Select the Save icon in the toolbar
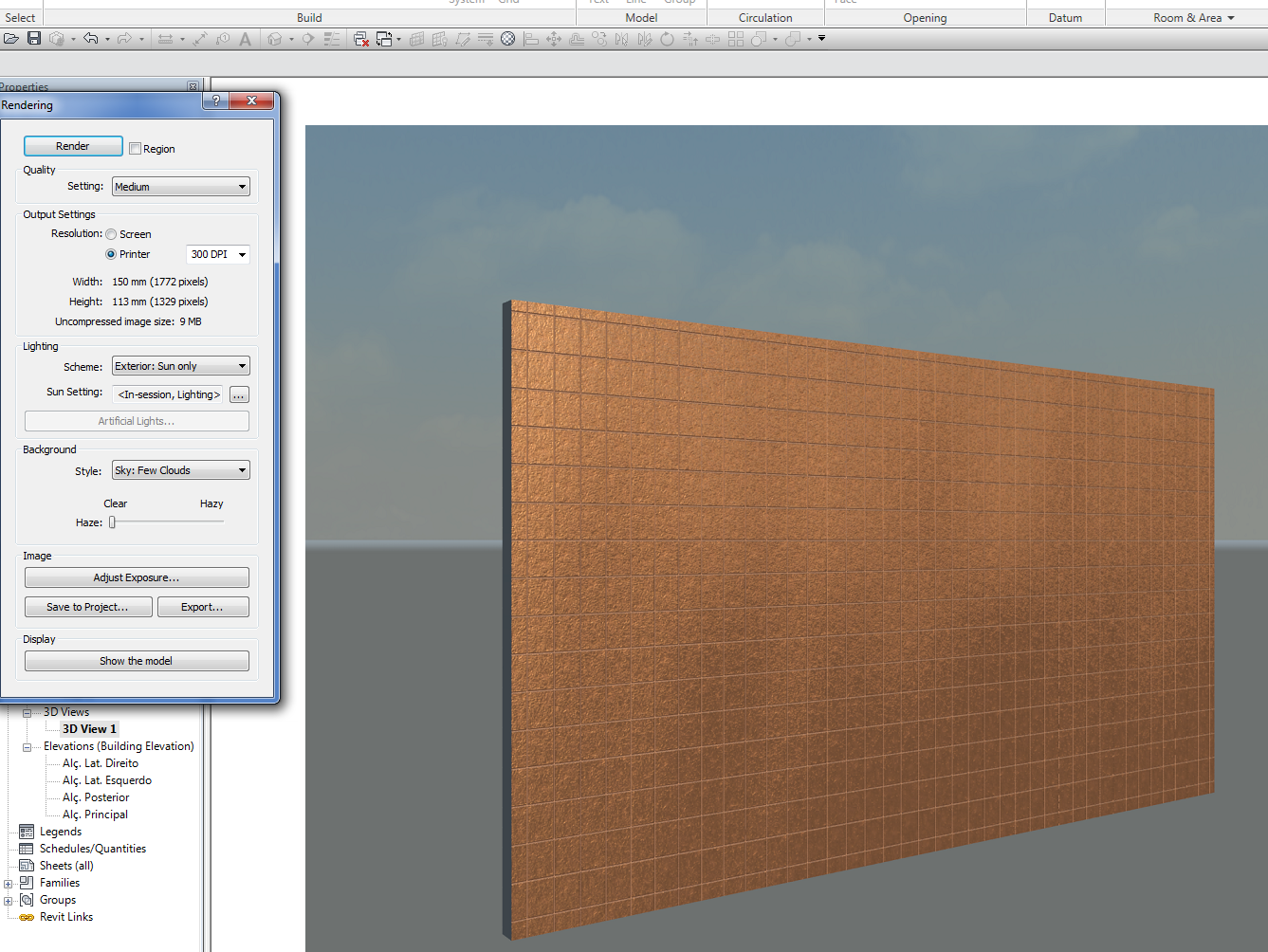The height and width of the screenshot is (952, 1268). (34, 39)
